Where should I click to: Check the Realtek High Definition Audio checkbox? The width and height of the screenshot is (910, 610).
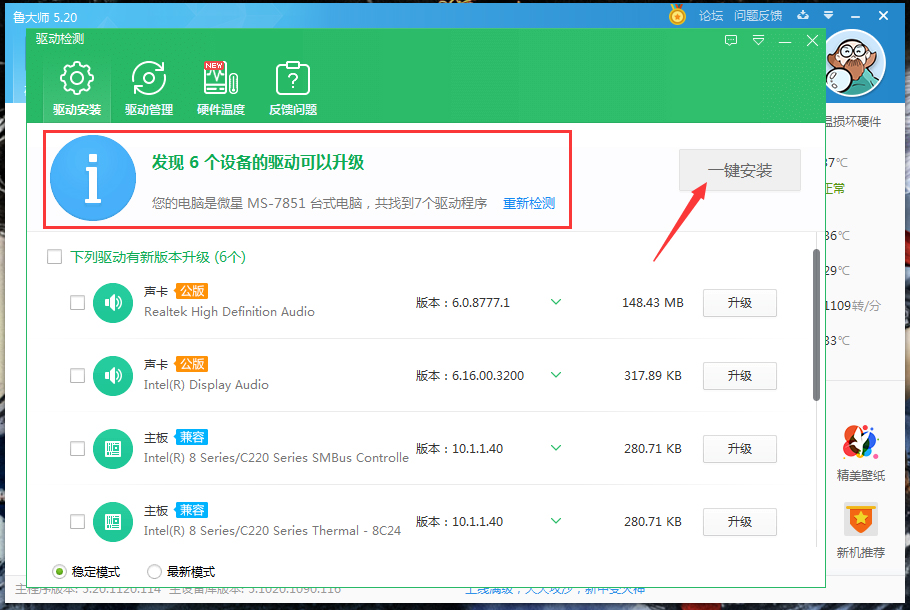point(77,302)
